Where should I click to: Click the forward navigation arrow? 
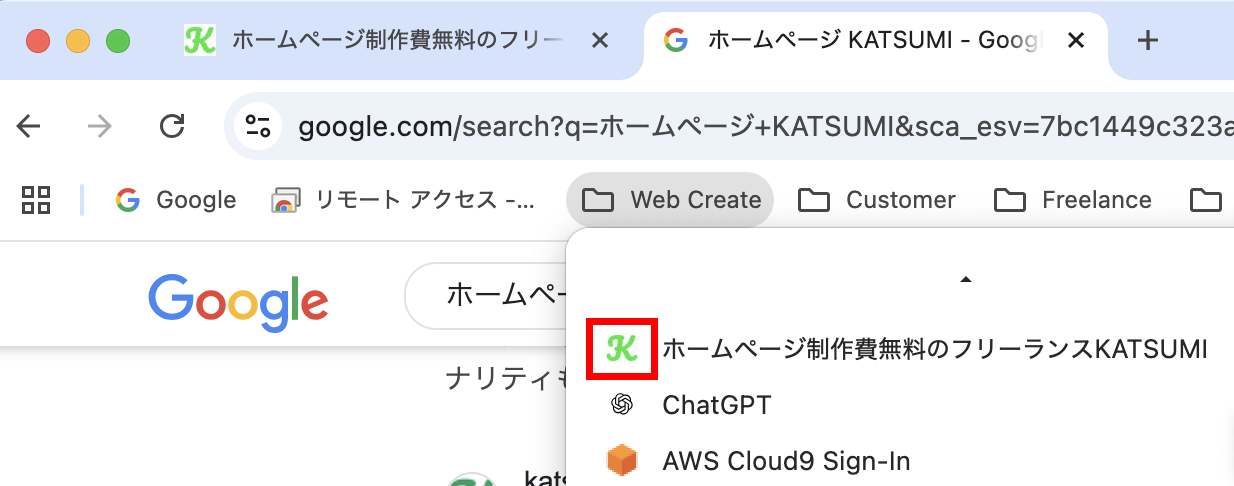pos(99,125)
